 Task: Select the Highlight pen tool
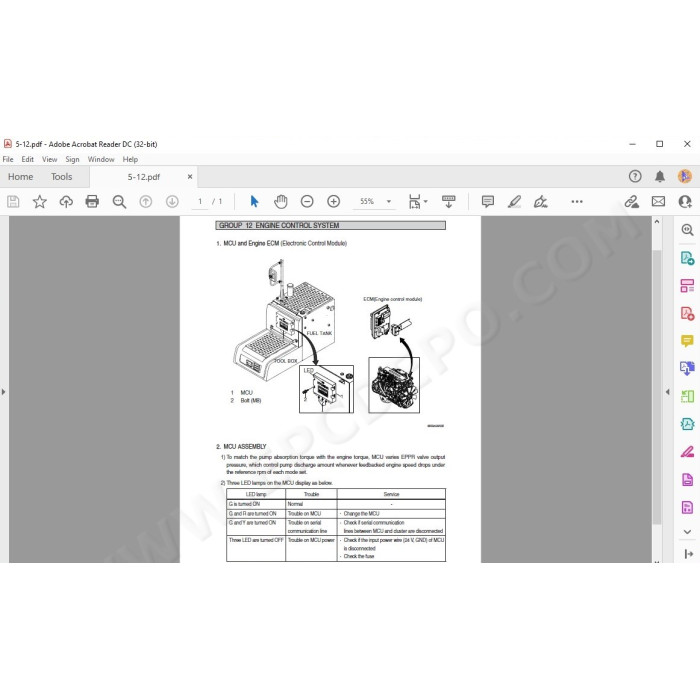click(x=514, y=202)
